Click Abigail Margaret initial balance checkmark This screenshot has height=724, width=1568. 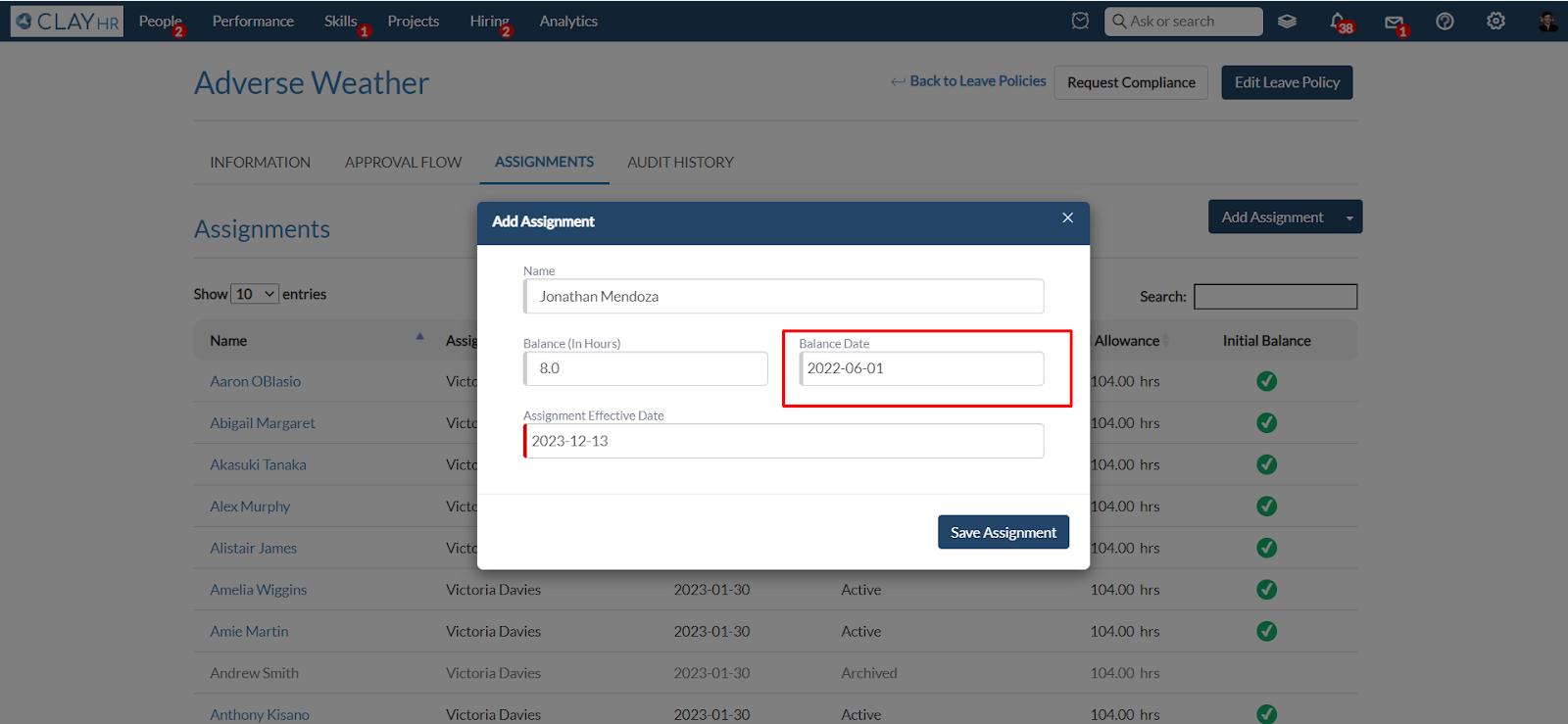[1267, 422]
